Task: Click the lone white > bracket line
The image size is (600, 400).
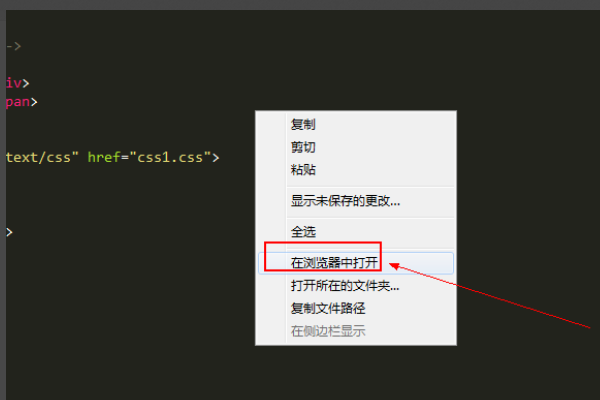Action: [9, 232]
